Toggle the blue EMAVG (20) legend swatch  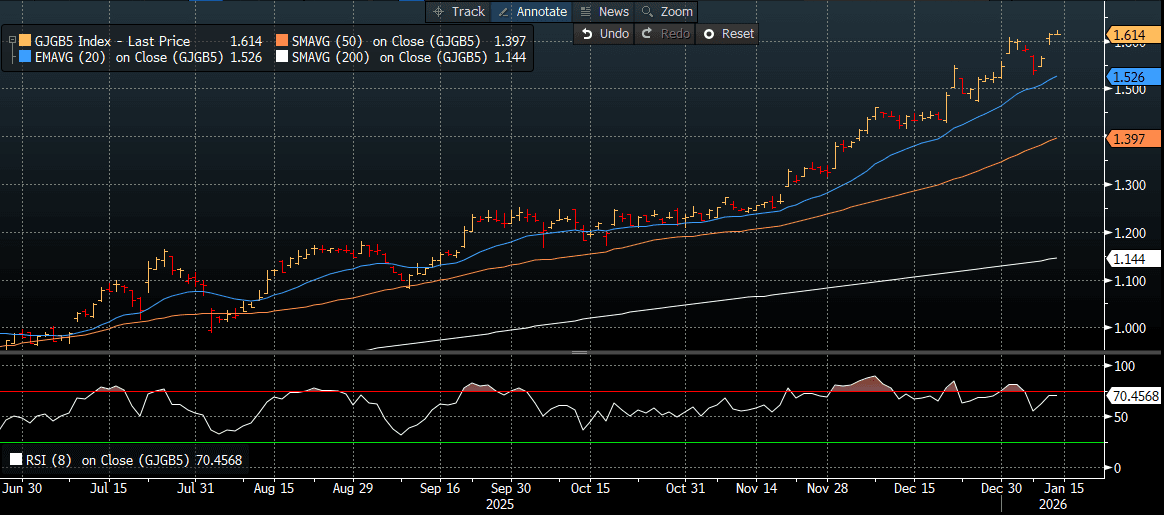coord(25,57)
